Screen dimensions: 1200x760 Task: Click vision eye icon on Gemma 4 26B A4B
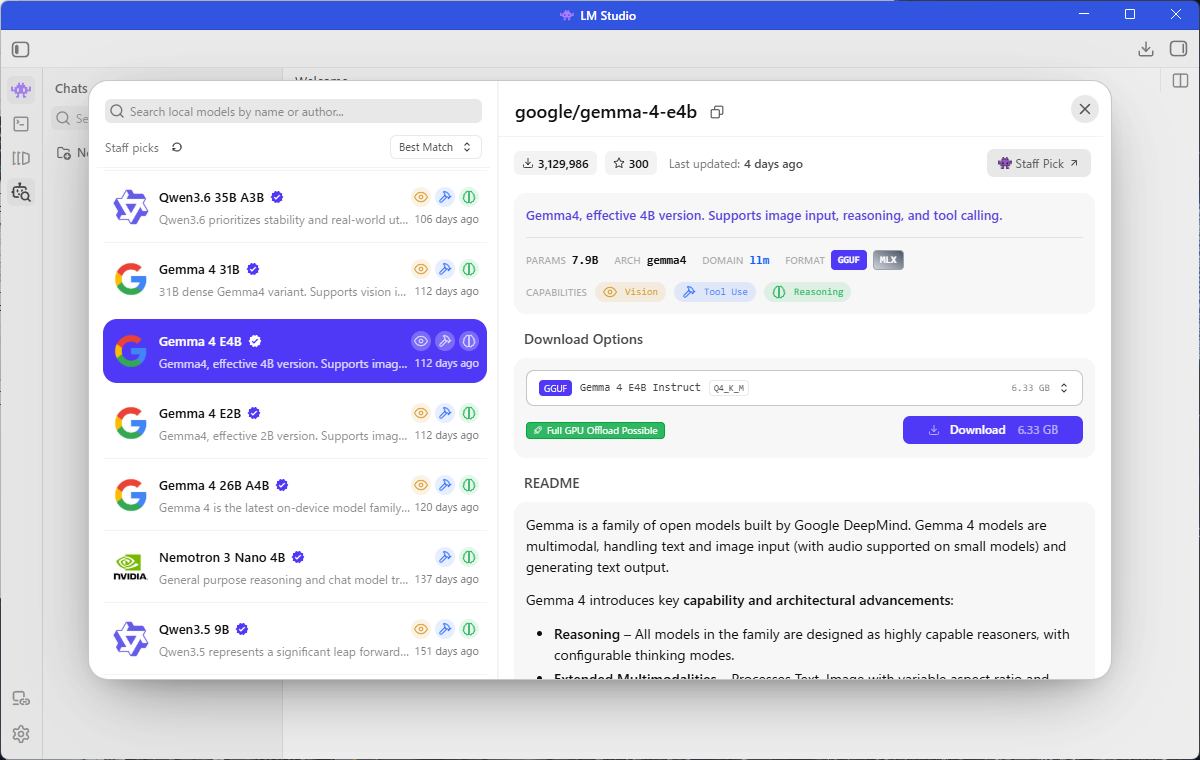[x=421, y=485]
